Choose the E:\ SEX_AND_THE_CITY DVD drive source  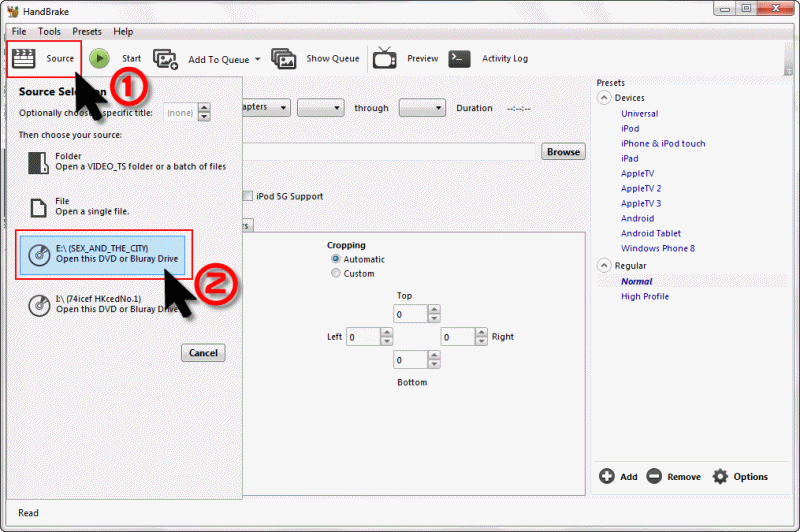pyautogui.click(x=103, y=253)
